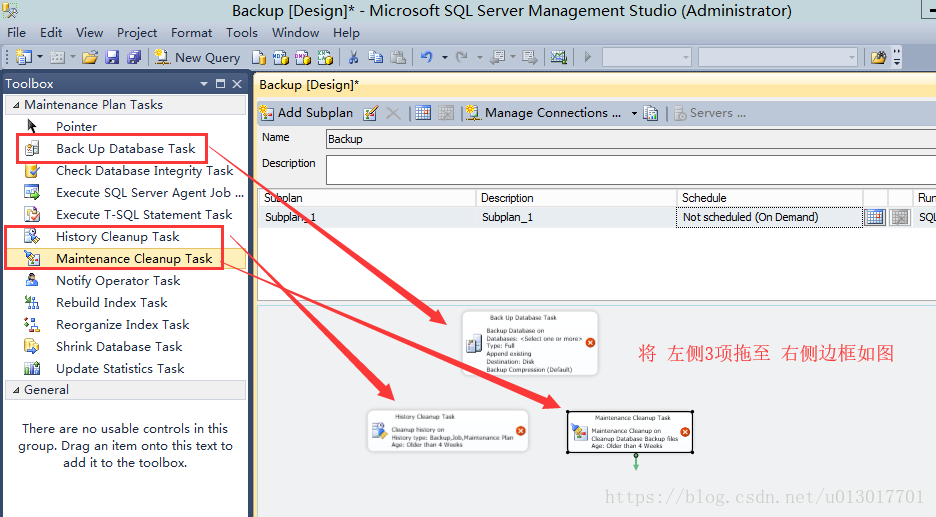936x517 pixels.
Task: Click the Navigate Forward icon
Action: [529, 57]
